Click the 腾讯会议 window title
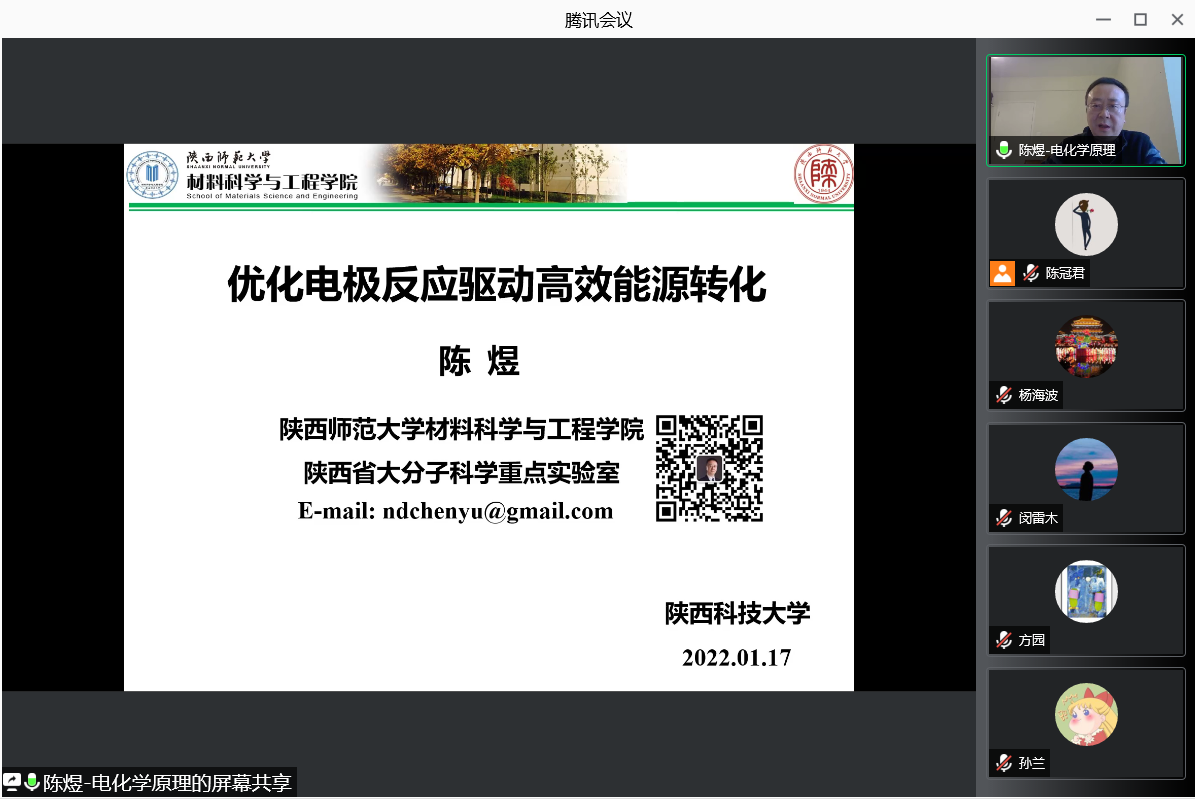Screen dimensions: 1195x799 pyautogui.click(x=598, y=20)
